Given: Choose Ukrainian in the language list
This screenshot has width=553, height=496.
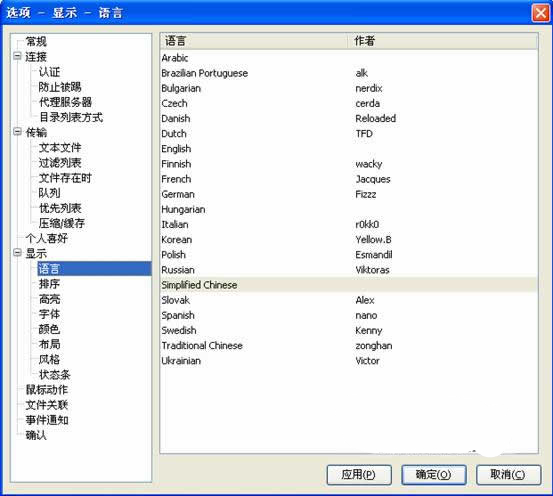Looking at the screenshot, I should point(181,361).
